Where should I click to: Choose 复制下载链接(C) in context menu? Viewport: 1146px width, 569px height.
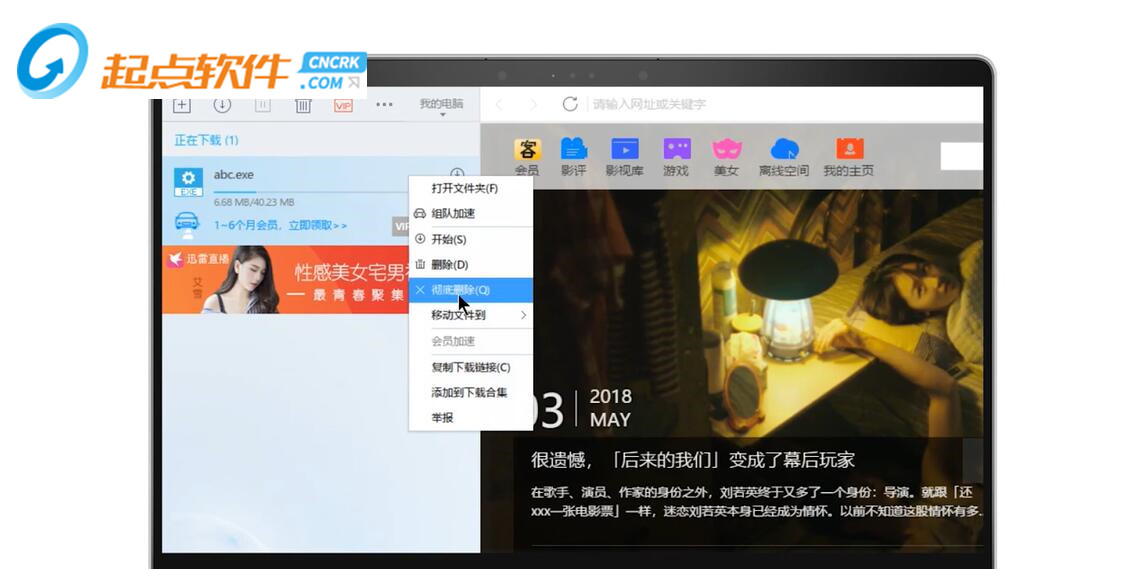(x=471, y=367)
